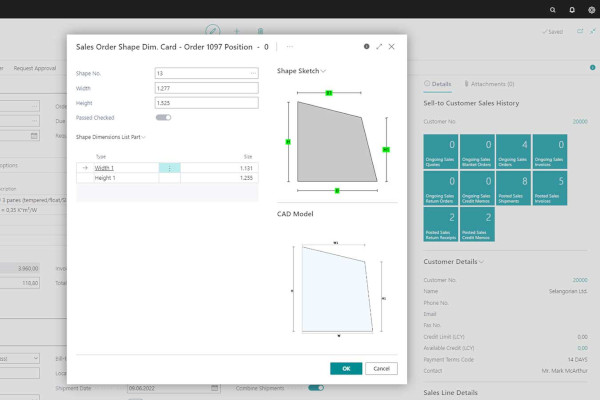Click the green left height marker on sketch
Image resolution: width=600 pixels, height=400 pixels.
(288, 142)
